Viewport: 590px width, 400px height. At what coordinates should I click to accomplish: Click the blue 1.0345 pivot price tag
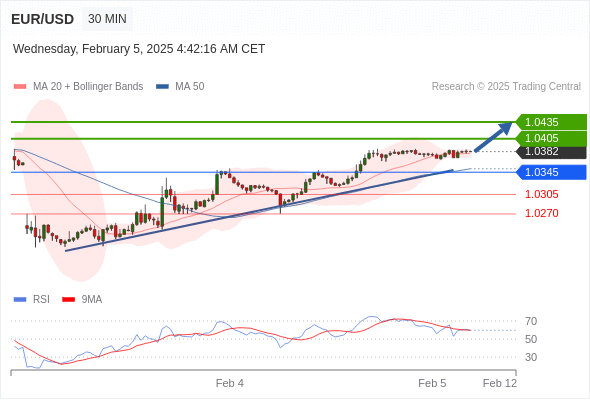(x=551, y=172)
